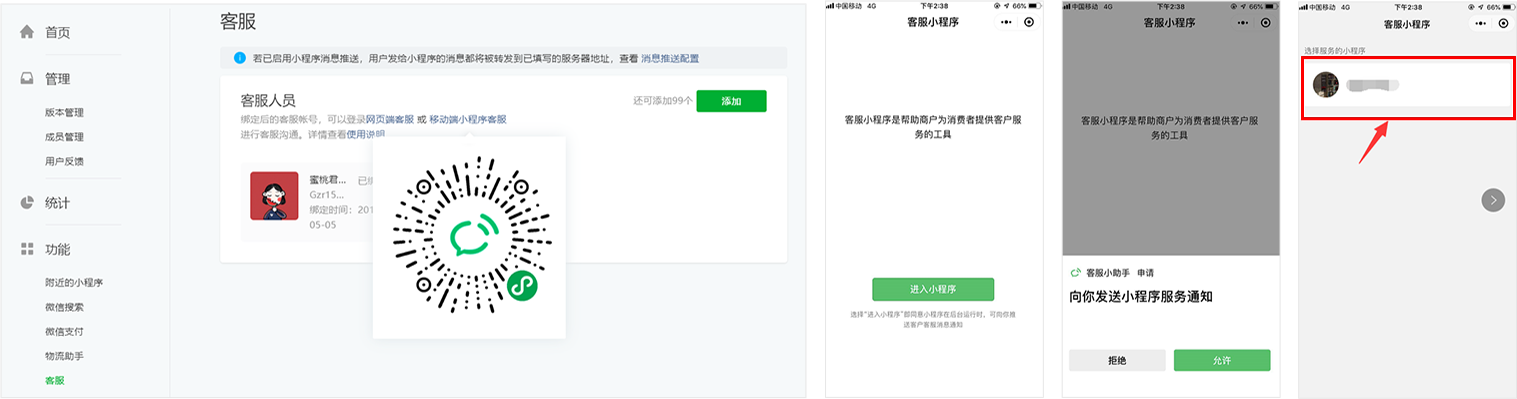Select the 功能 grid icon in sidebar

click(x=28, y=249)
